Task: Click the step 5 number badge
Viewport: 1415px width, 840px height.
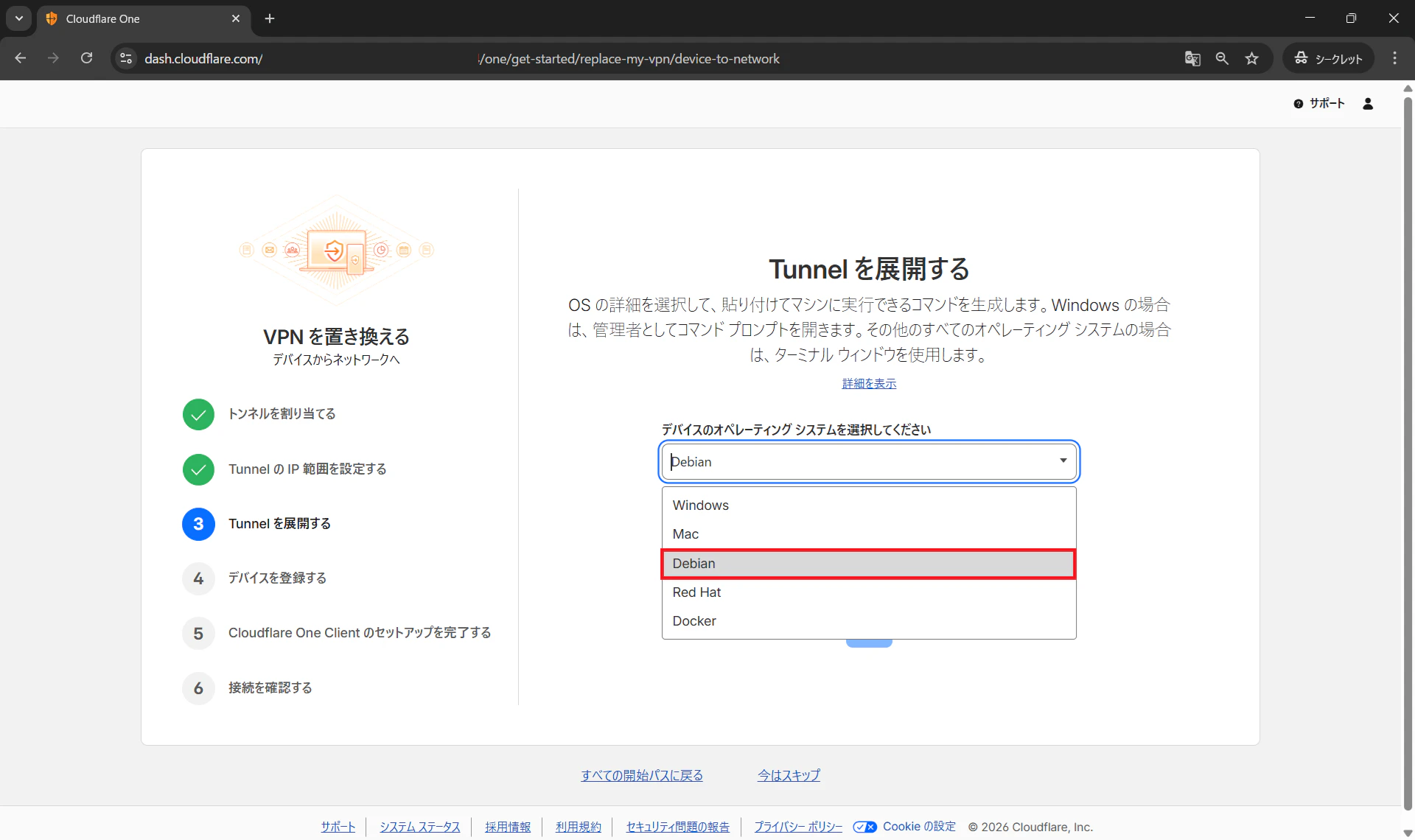Action: [x=198, y=634]
